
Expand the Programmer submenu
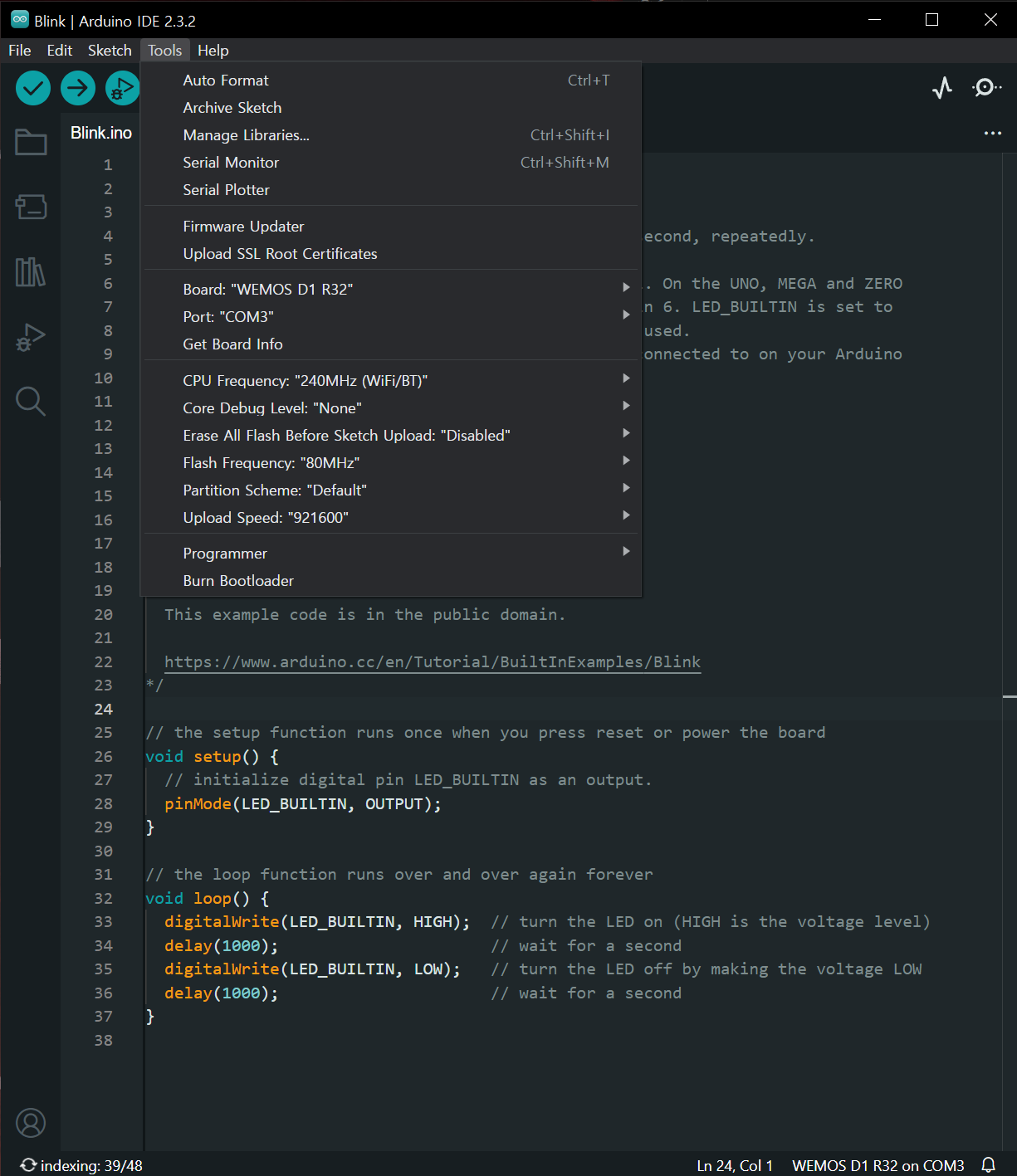(x=391, y=553)
